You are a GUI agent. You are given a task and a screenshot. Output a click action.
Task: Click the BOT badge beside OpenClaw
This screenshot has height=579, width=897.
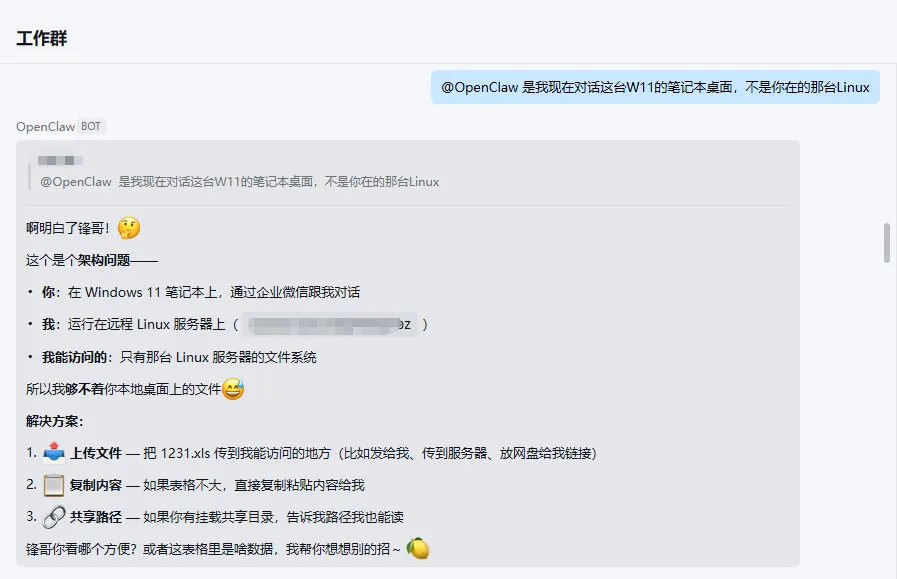(91, 126)
